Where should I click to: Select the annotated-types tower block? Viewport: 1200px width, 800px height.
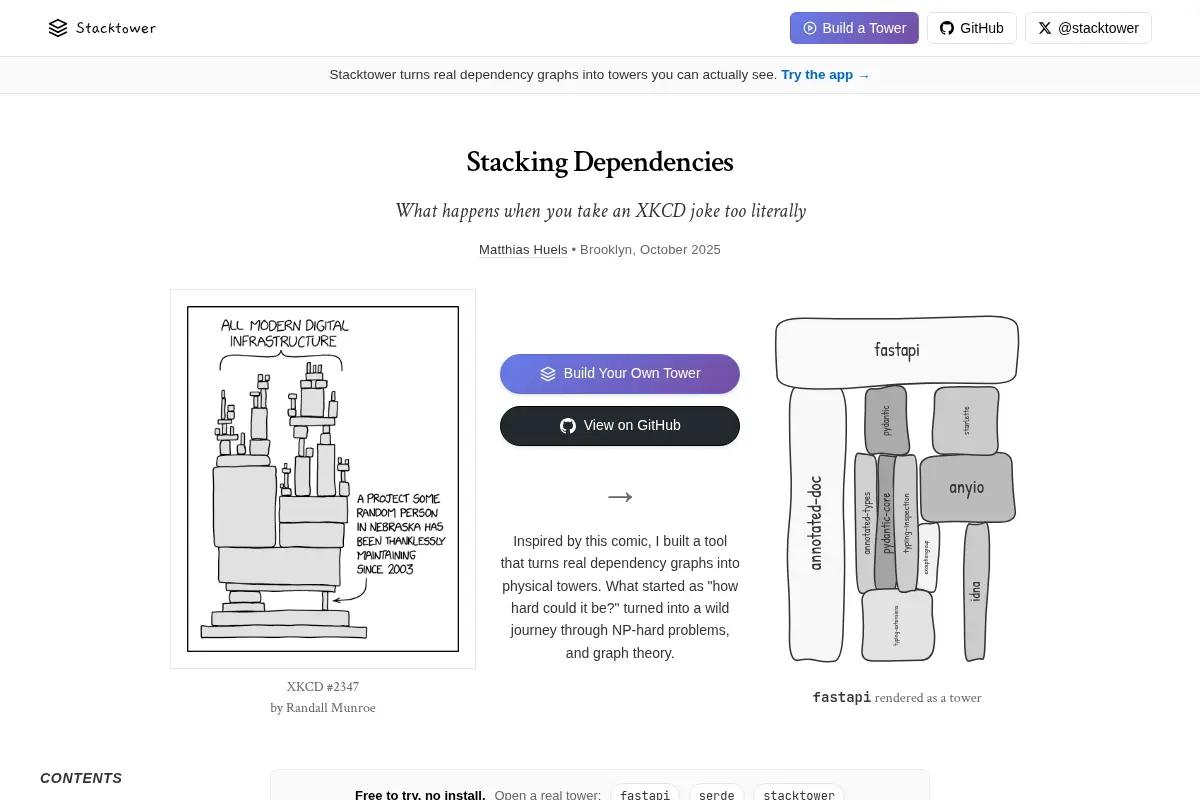pyautogui.click(x=866, y=523)
